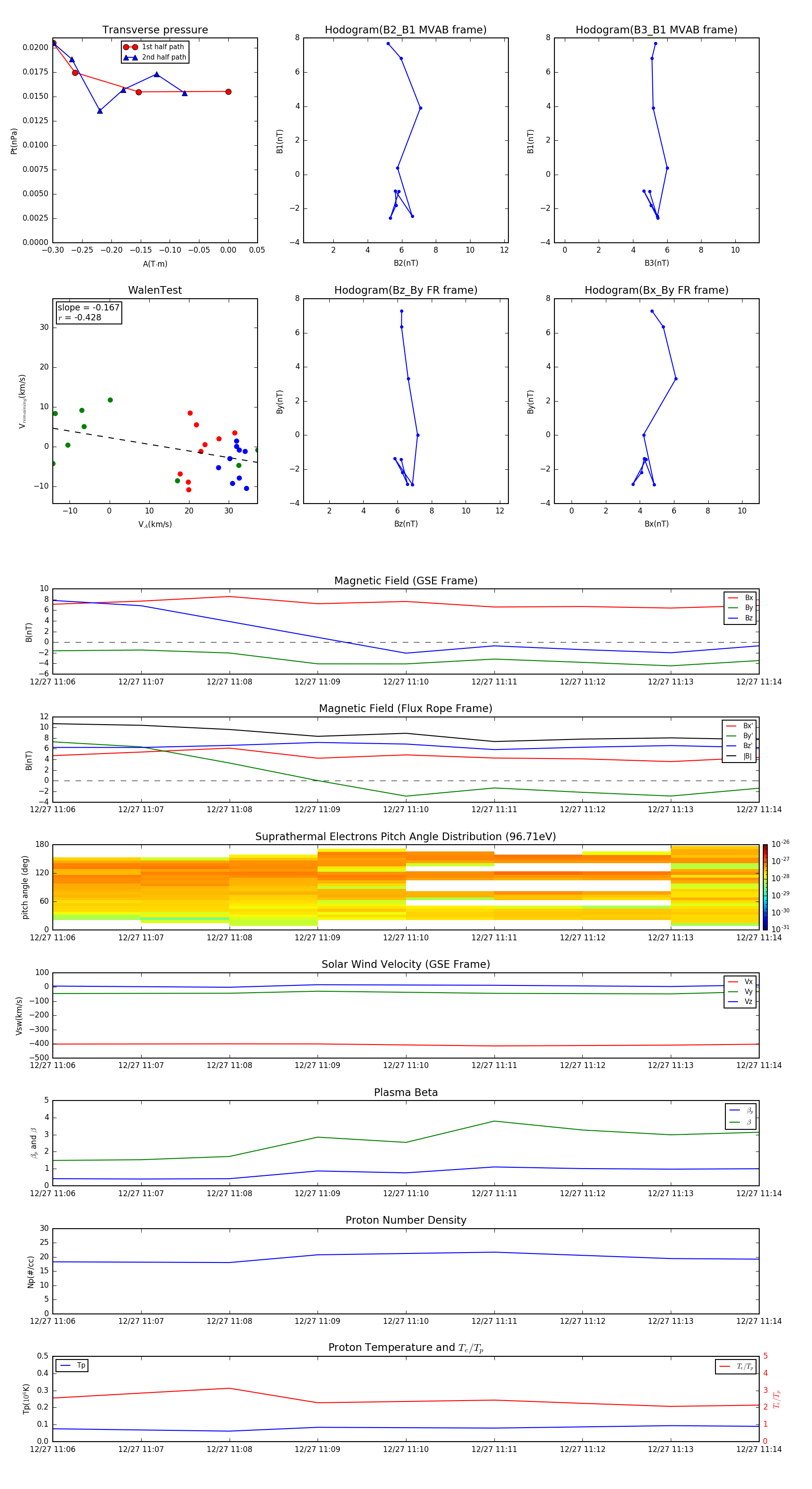Image resolution: width=812 pixels, height=1489 pixels.
Task: Select the "2nd half path" legend entry
Action: tap(155, 57)
